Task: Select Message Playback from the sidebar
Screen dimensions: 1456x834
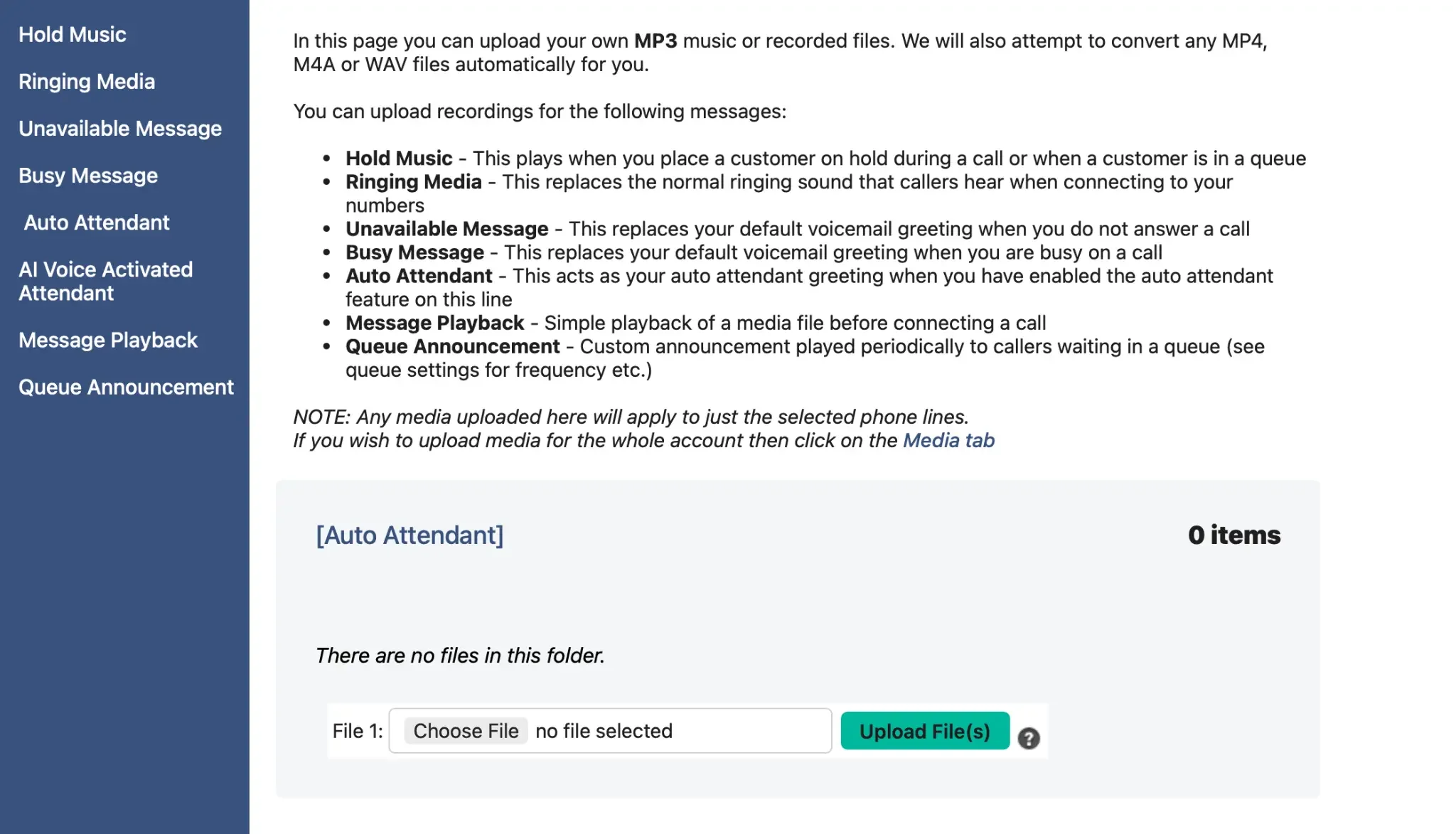Action: 108,340
